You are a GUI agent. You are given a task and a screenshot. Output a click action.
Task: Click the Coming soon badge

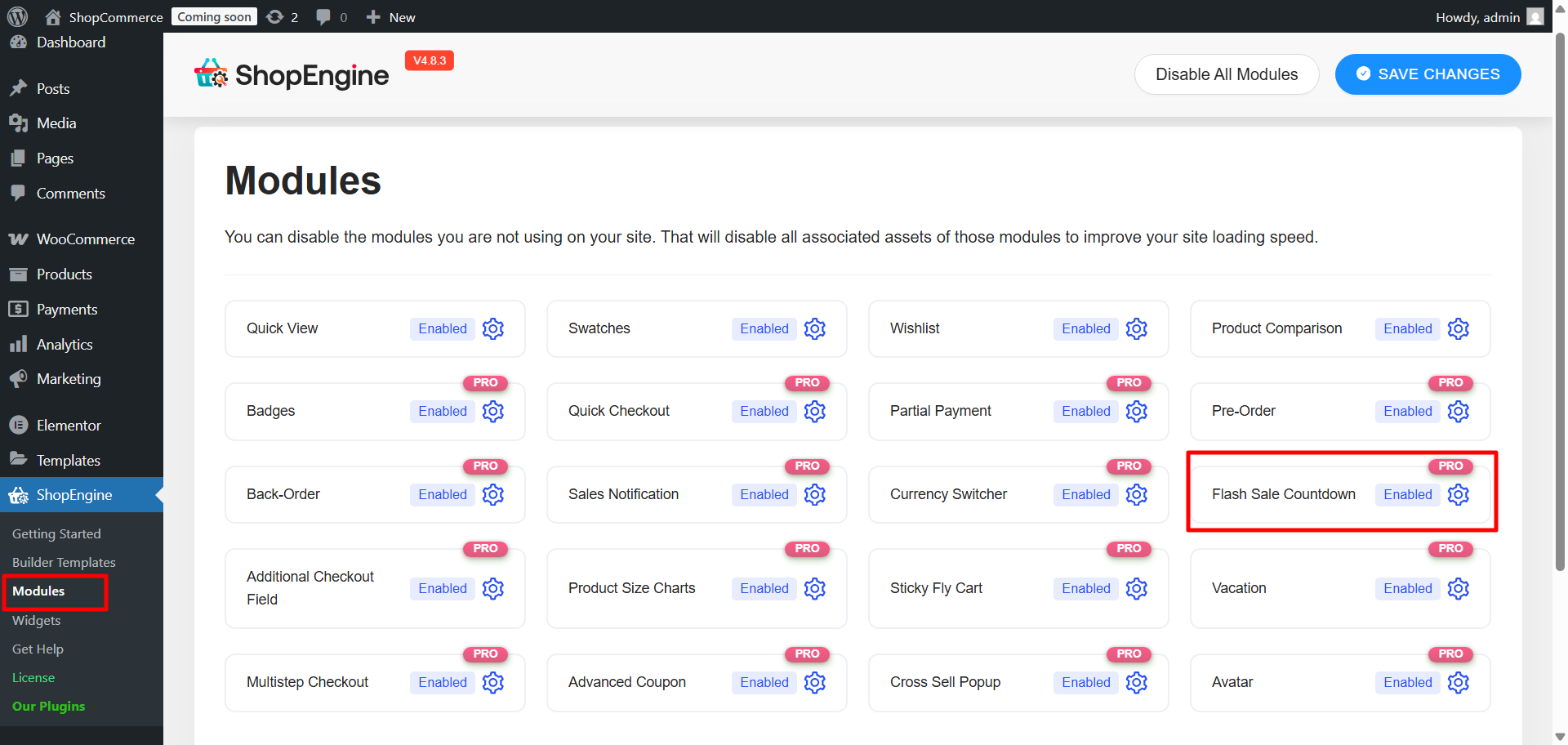(x=214, y=16)
